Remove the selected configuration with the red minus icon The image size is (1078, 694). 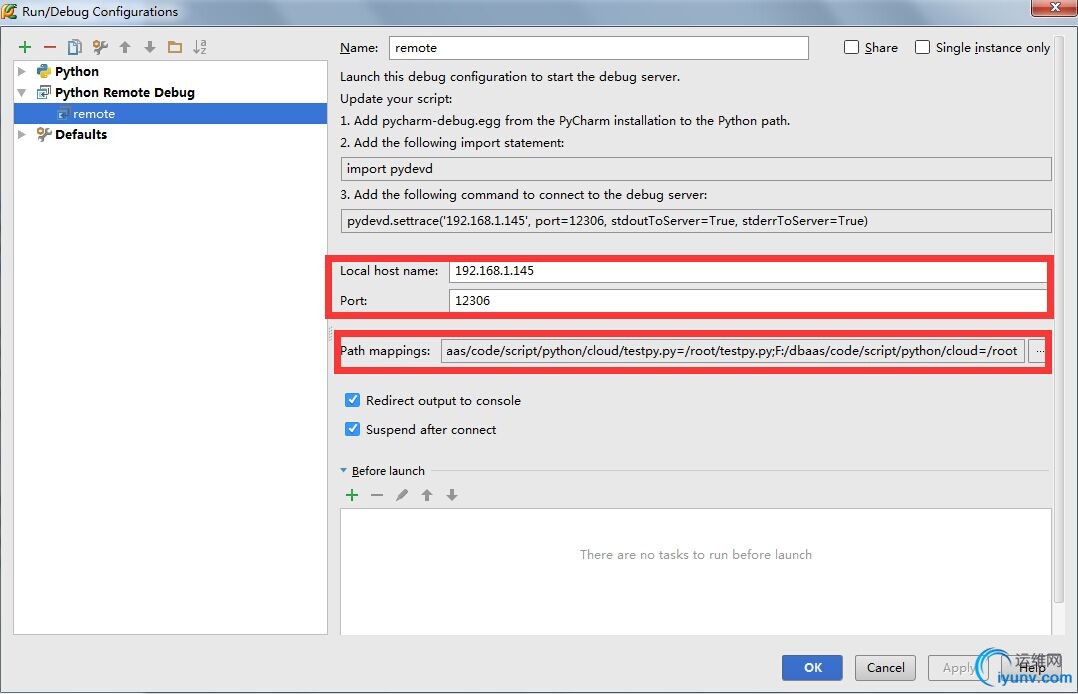(x=50, y=47)
